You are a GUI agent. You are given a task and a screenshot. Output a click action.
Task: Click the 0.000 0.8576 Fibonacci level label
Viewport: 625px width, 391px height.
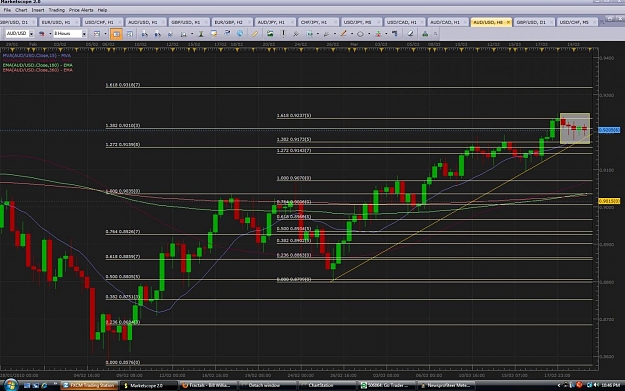click(x=123, y=362)
